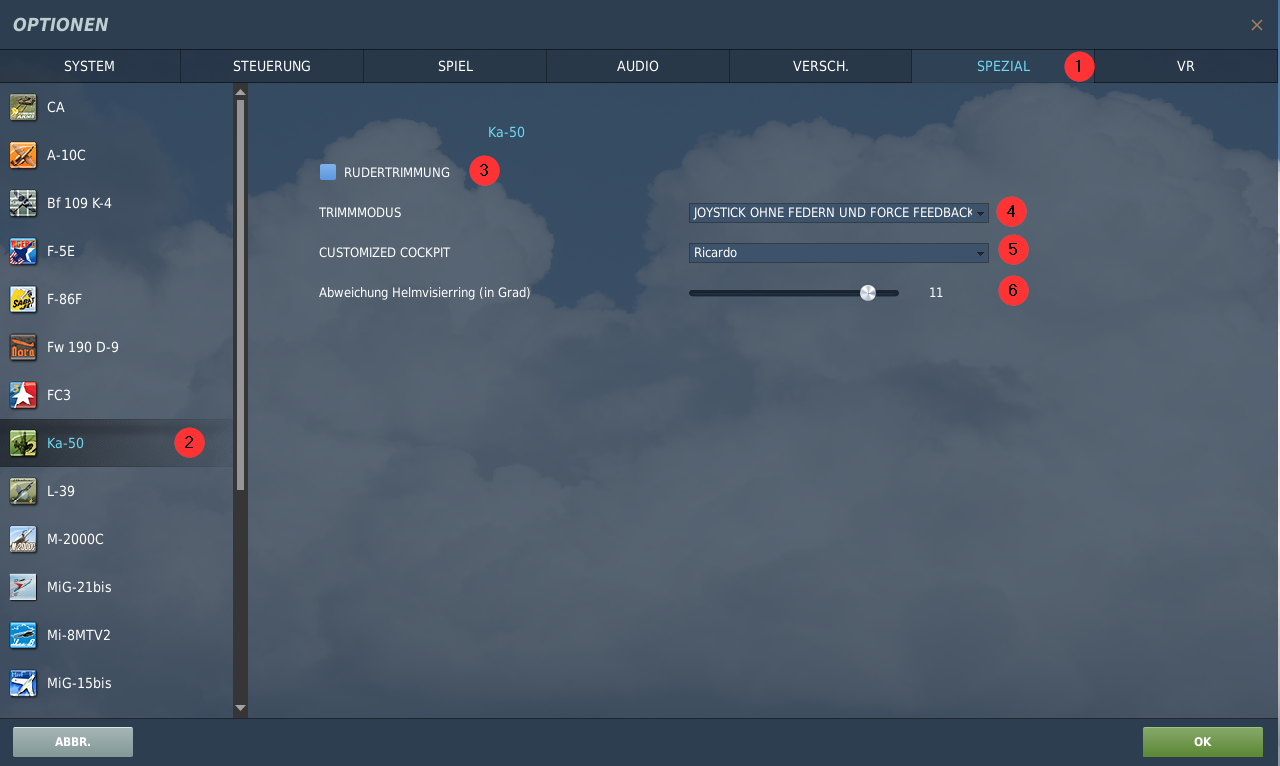Select the F-5E module icon

coord(23,251)
